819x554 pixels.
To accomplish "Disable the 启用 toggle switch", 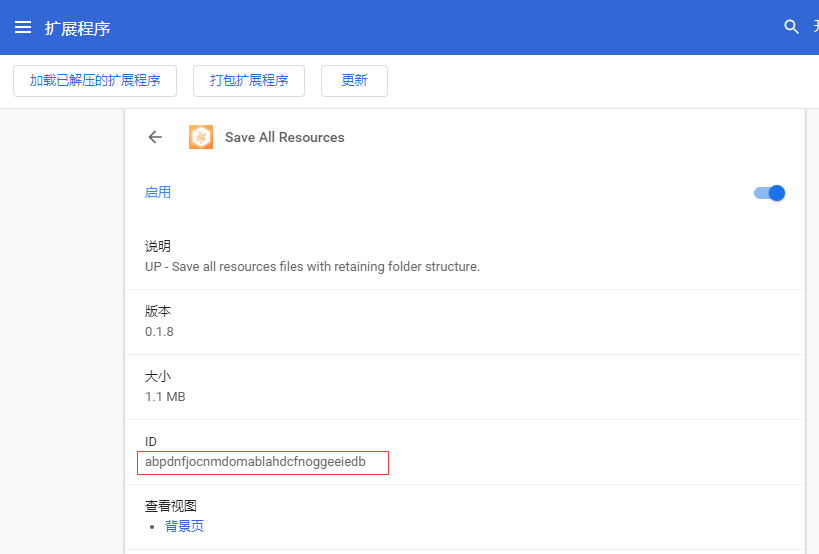I will [769, 193].
